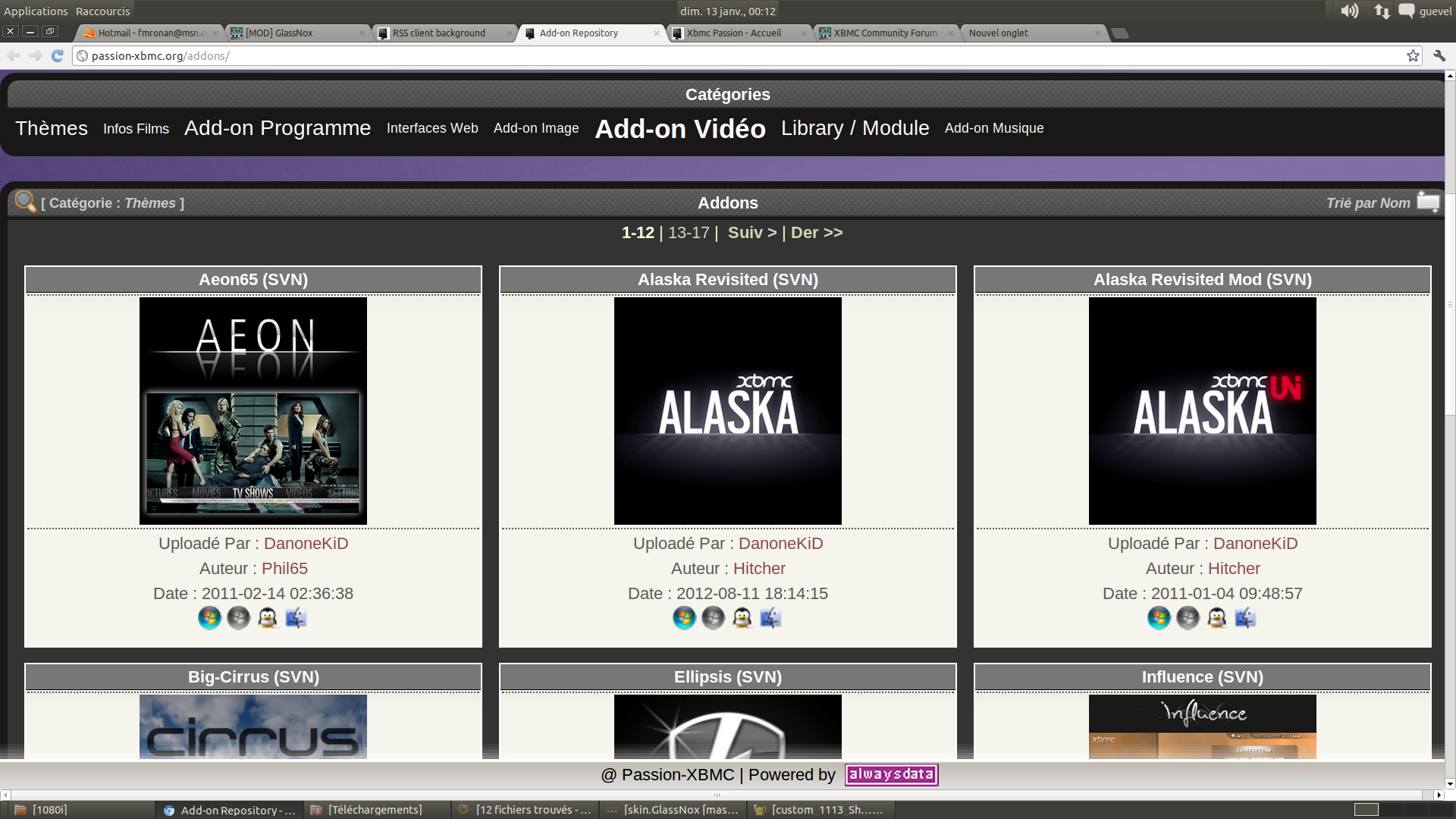Bookmark this page with the star icon

pos(1413,55)
